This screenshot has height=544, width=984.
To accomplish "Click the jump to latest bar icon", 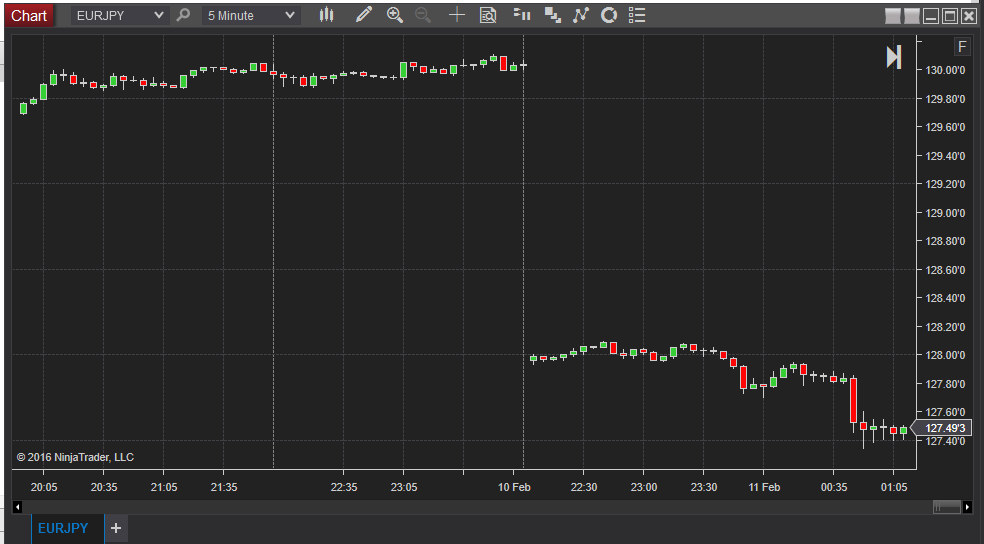I will 894,57.
